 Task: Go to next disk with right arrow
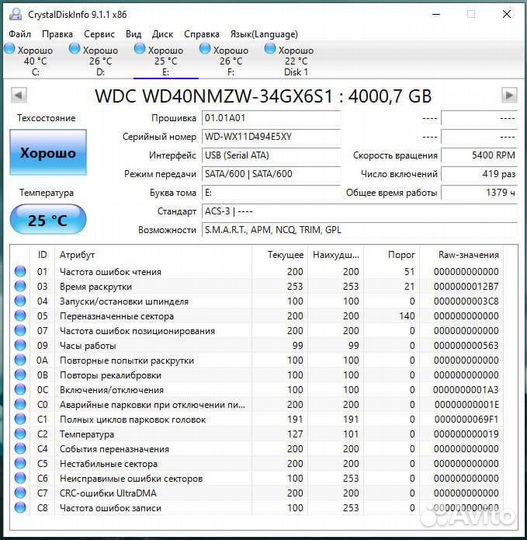(509, 95)
